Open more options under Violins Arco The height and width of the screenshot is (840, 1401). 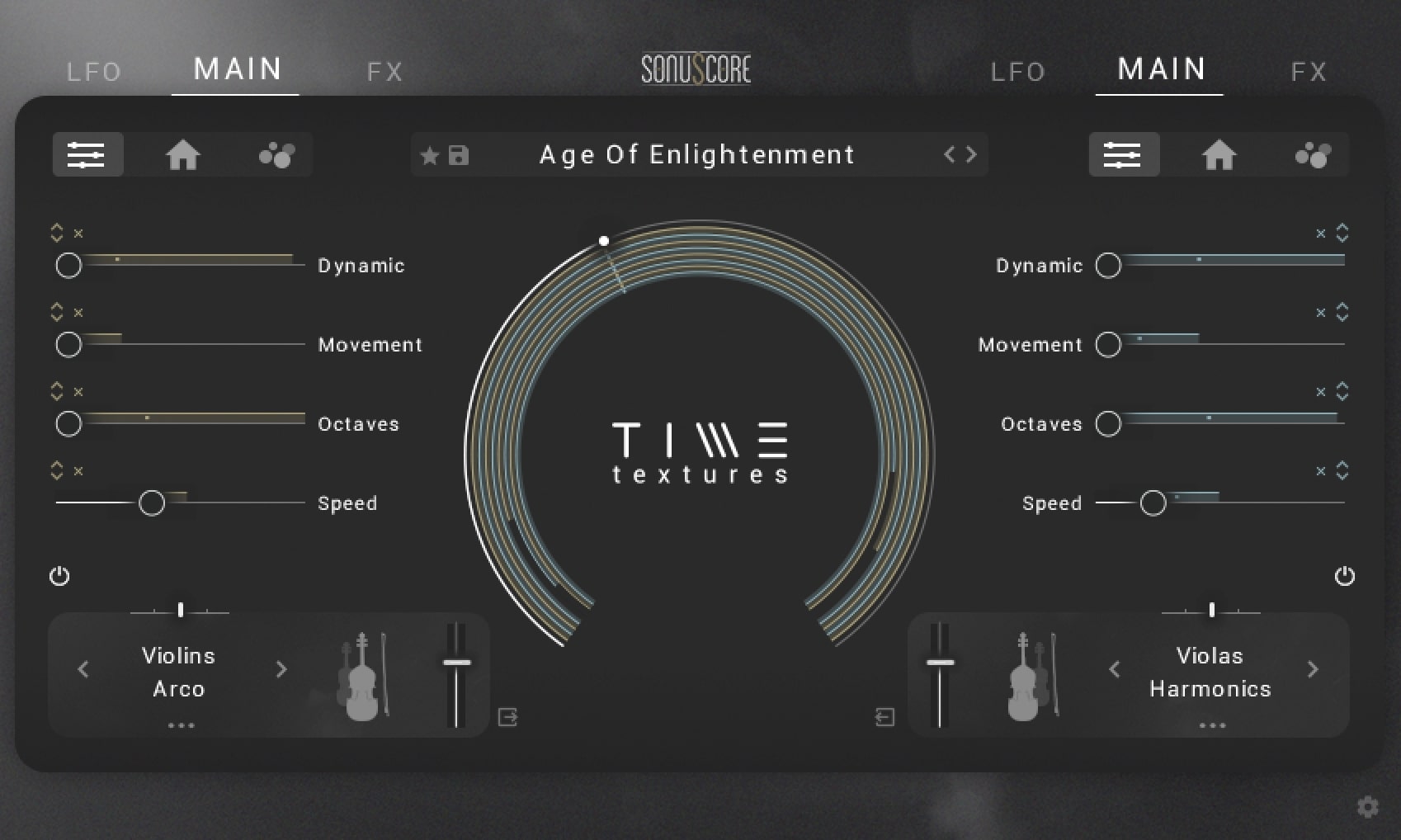tap(181, 726)
